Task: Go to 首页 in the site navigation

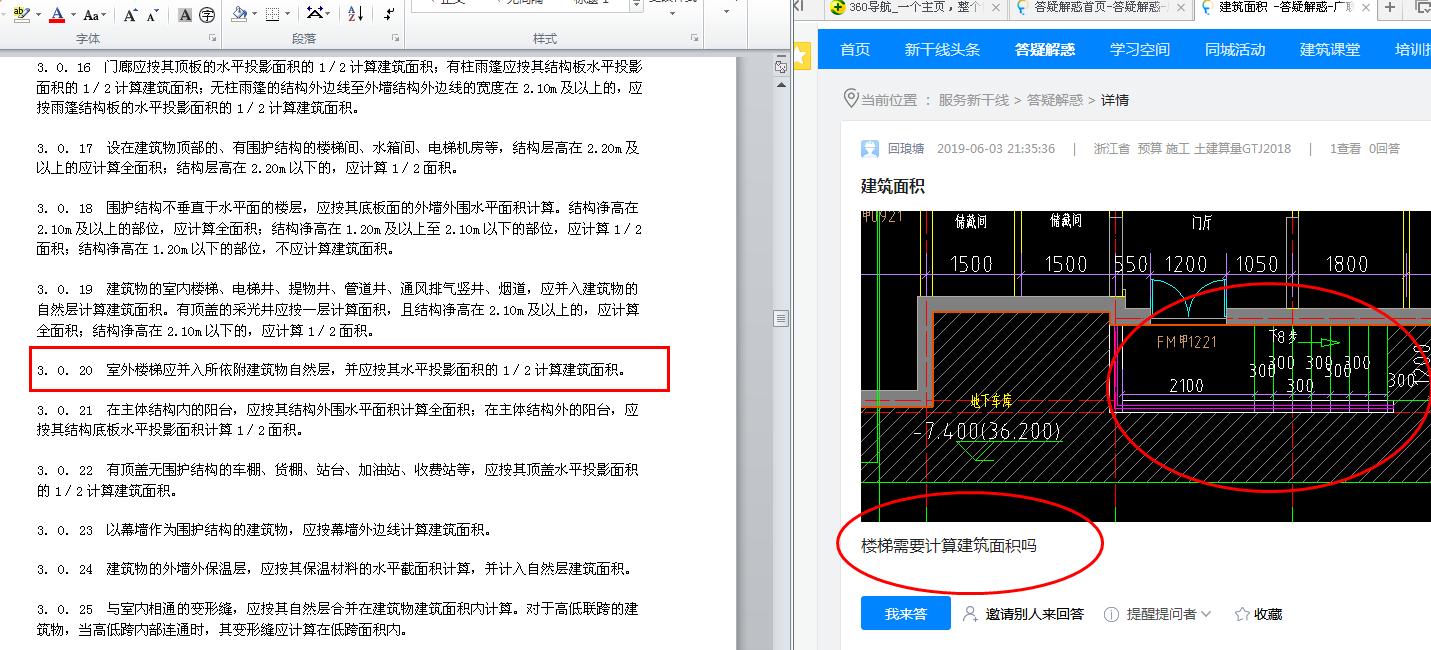Action: 855,50
